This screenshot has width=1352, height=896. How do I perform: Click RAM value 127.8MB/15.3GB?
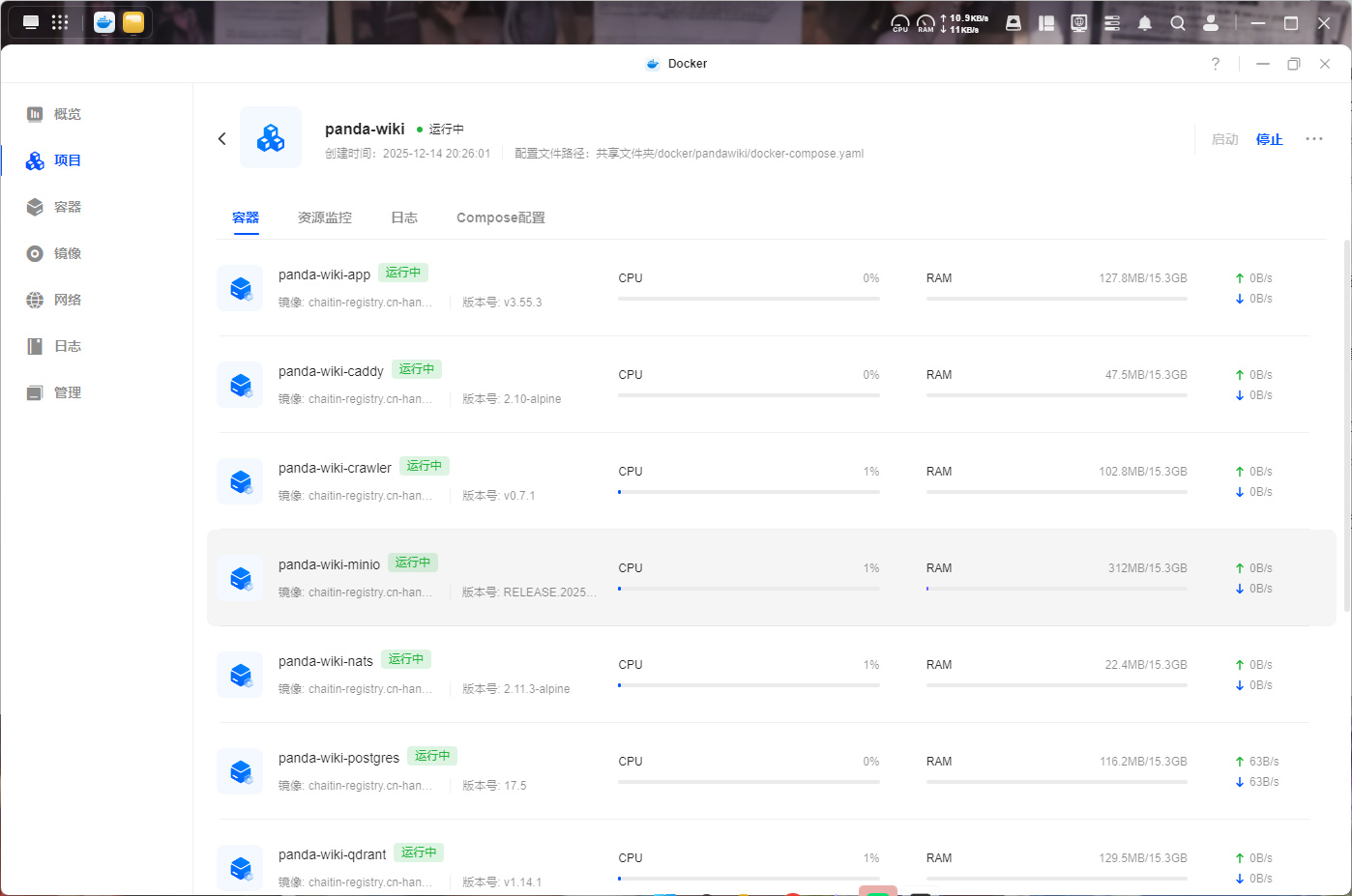click(1143, 278)
